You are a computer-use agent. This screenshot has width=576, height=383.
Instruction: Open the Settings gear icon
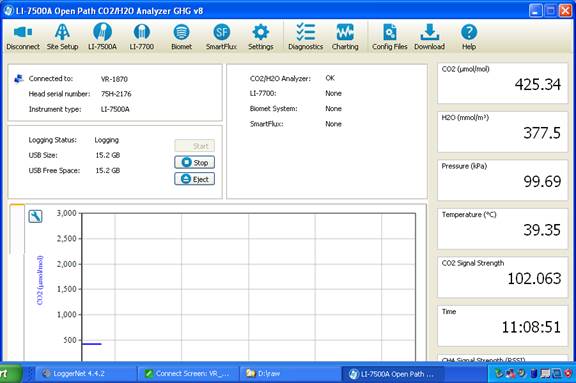pos(261,37)
